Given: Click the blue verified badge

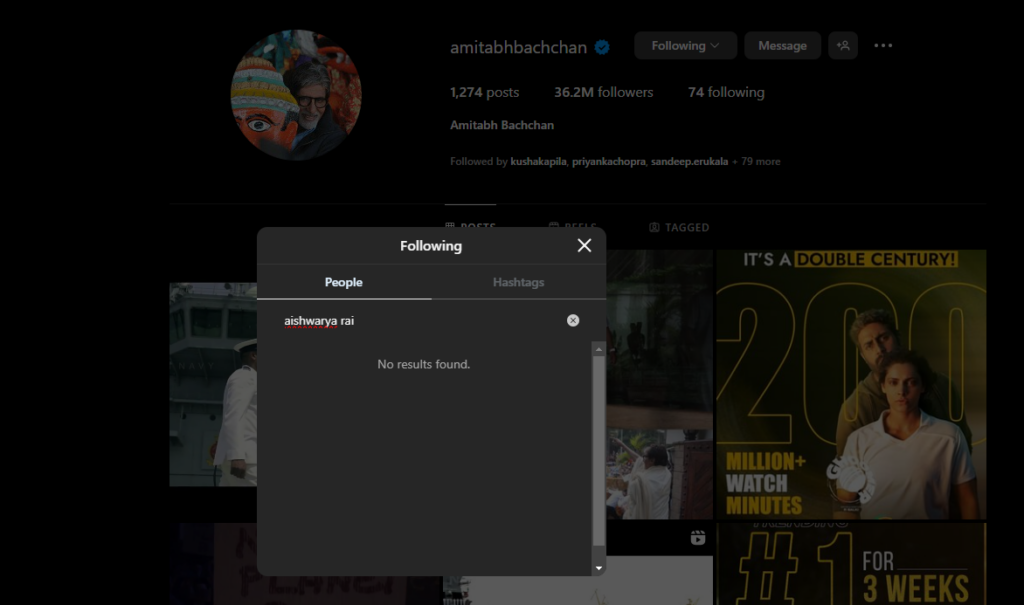Looking at the screenshot, I should [x=603, y=47].
